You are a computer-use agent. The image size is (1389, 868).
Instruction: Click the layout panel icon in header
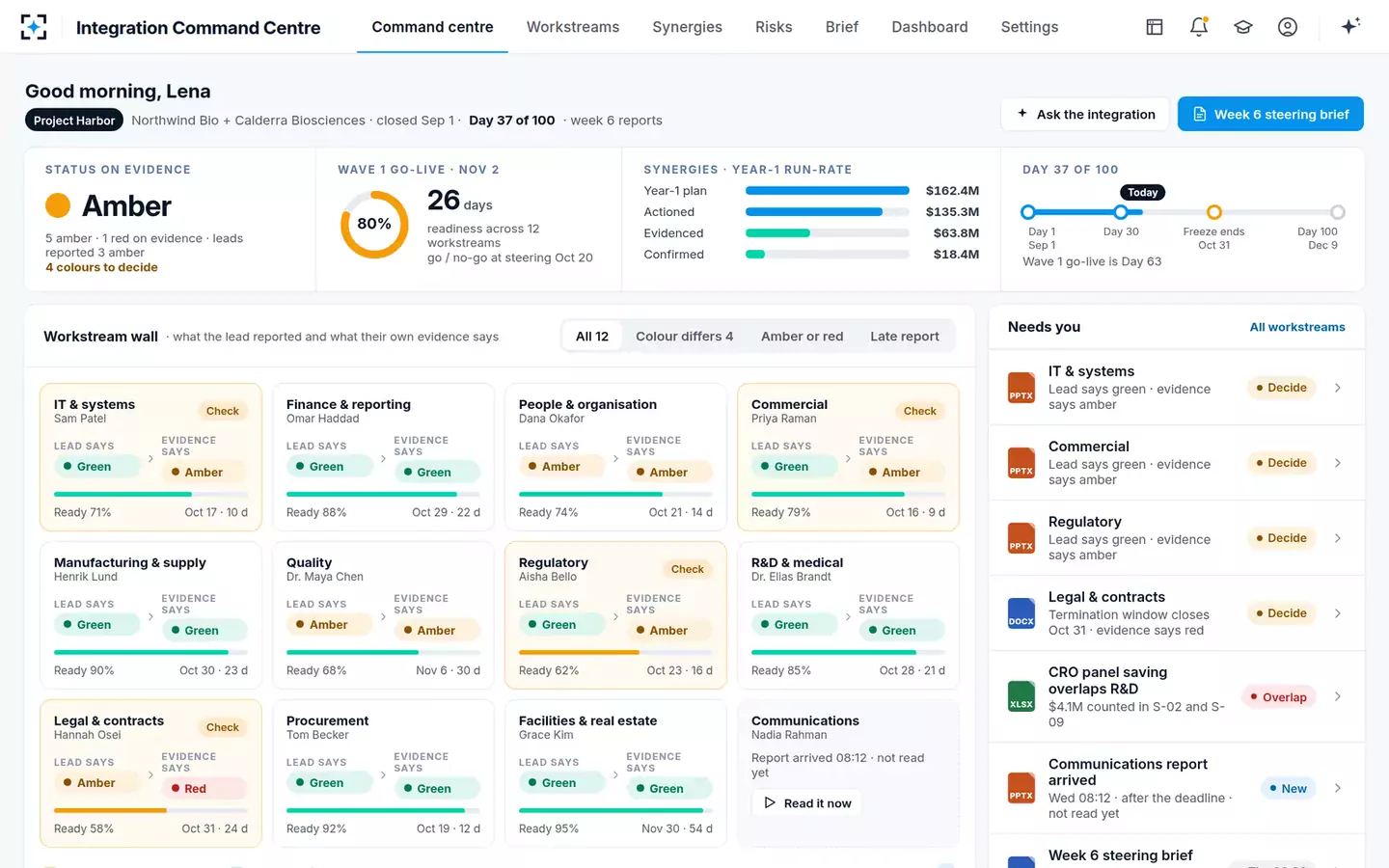click(1155, 27)
